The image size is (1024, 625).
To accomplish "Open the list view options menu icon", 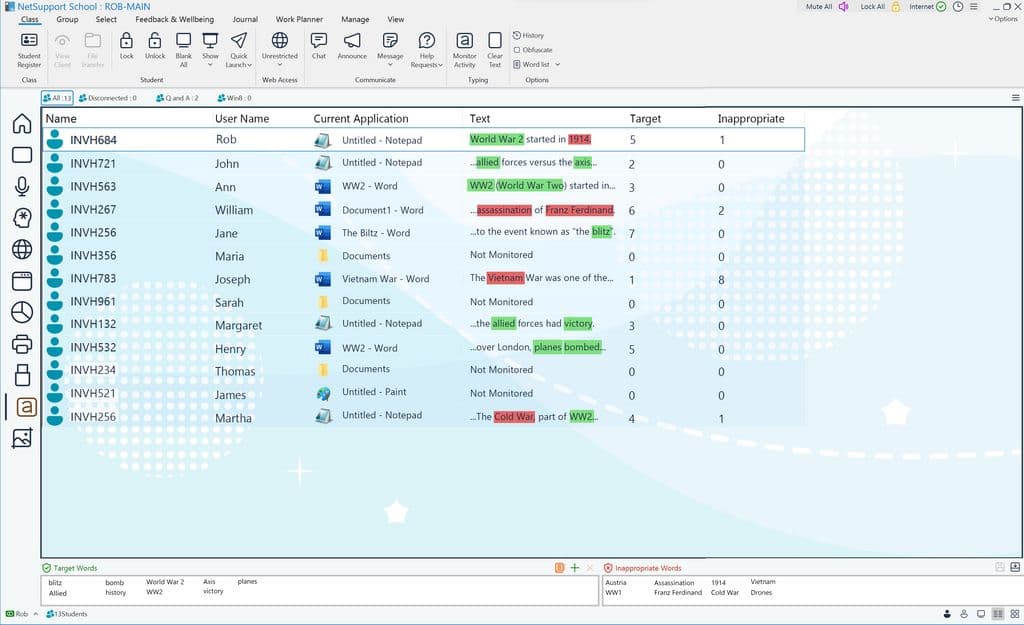I will [1016, 97].
